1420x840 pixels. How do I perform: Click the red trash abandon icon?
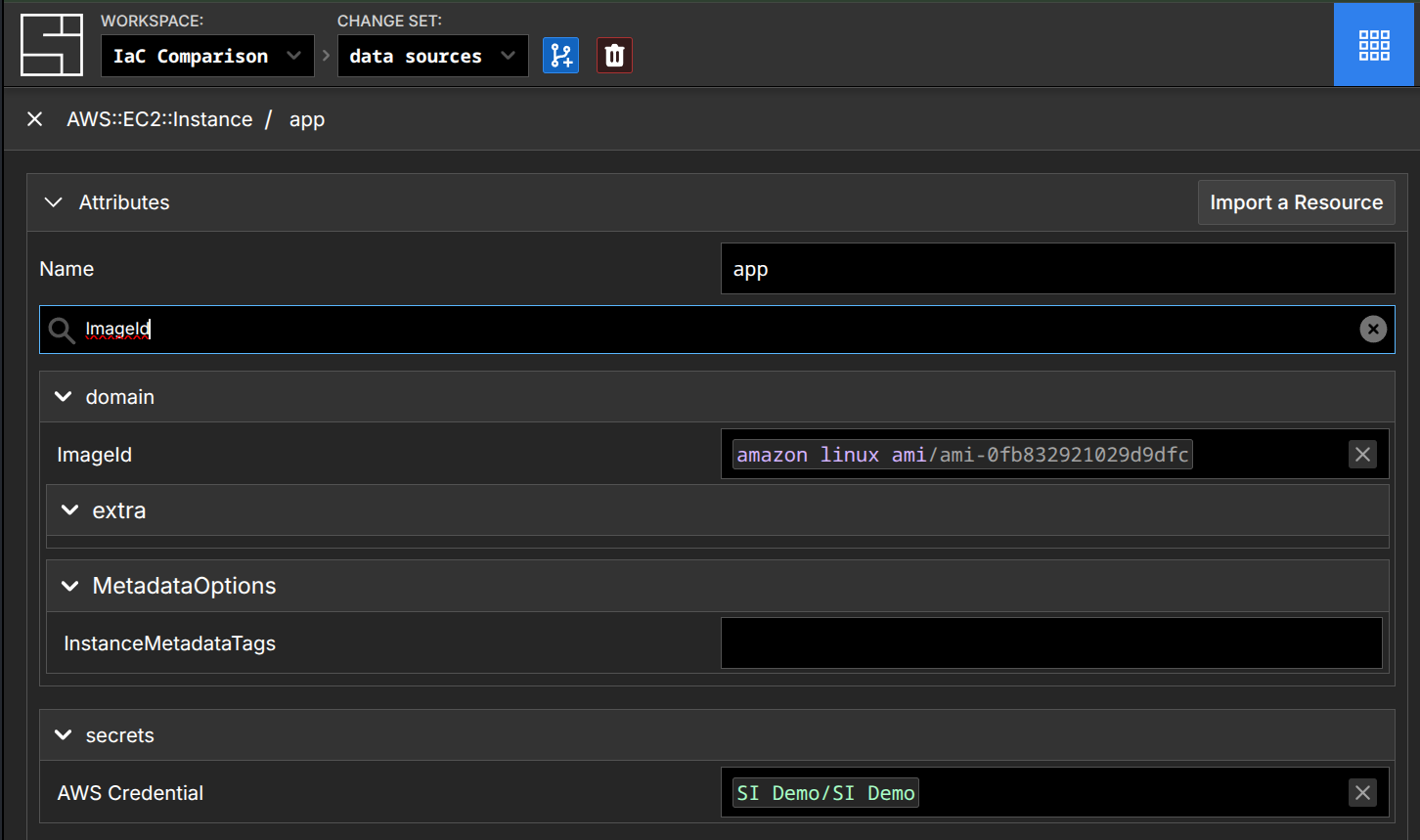pos(614,56)
